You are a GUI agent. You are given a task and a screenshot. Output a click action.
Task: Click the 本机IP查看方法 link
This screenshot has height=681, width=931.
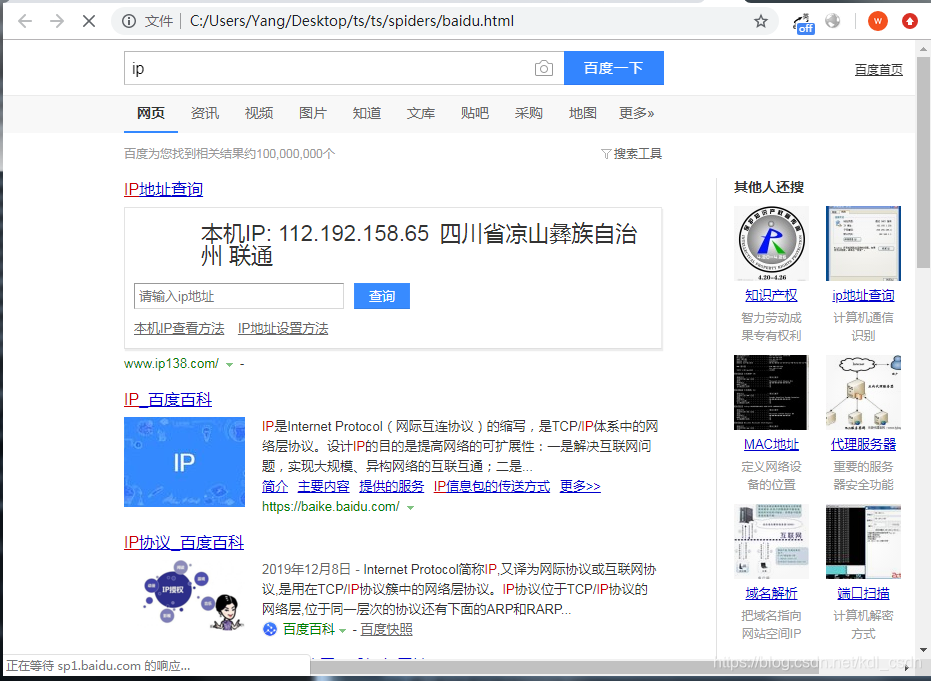coord(179,328)
